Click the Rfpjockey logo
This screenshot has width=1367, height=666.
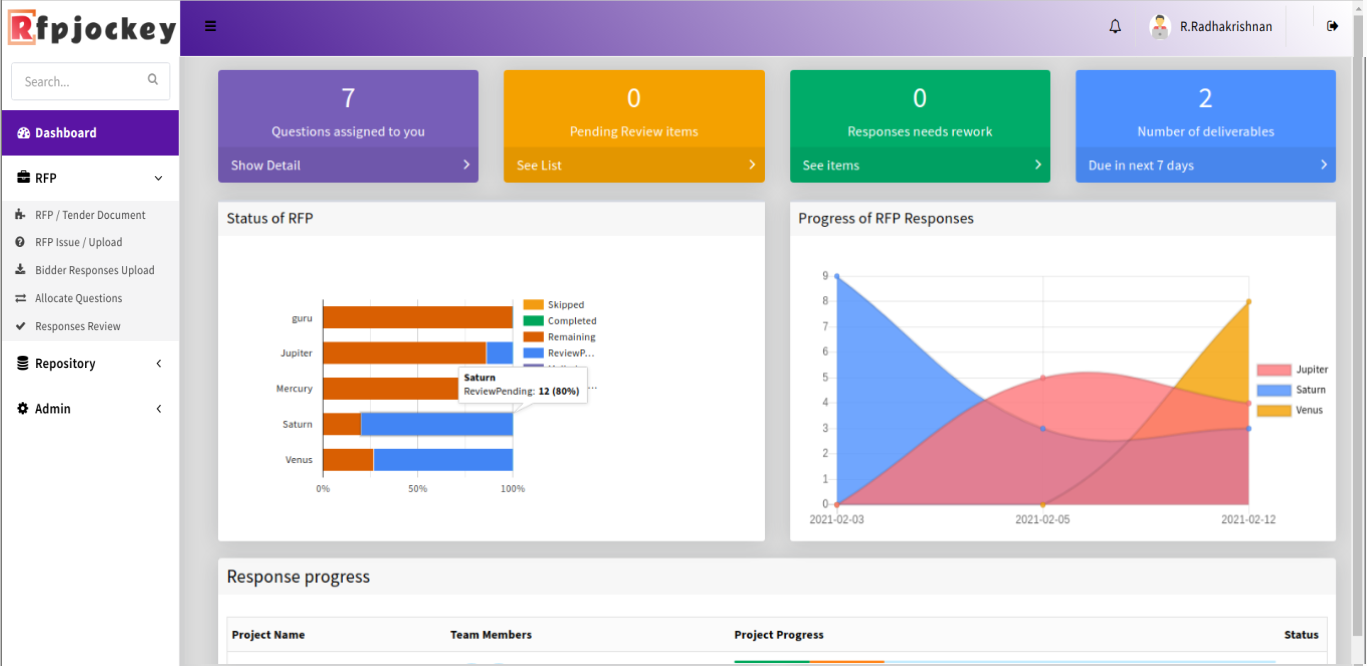pyautogui.click(x=92, y=28)
